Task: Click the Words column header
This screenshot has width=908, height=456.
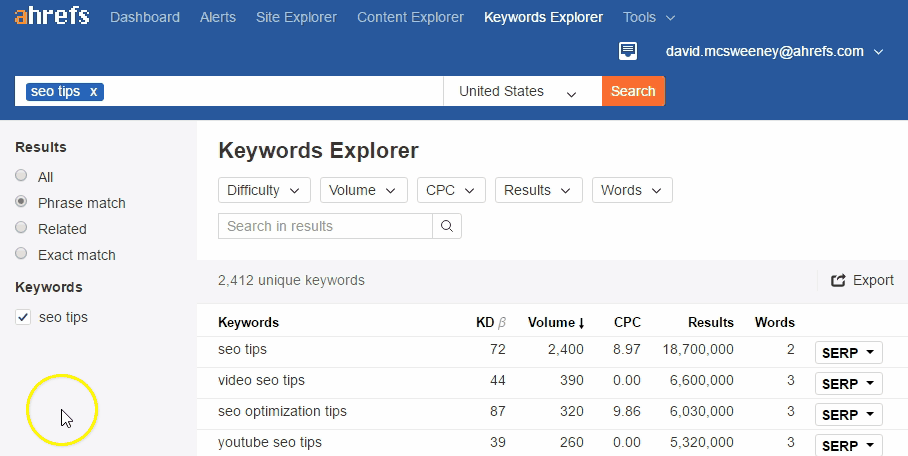Action: 775,323
